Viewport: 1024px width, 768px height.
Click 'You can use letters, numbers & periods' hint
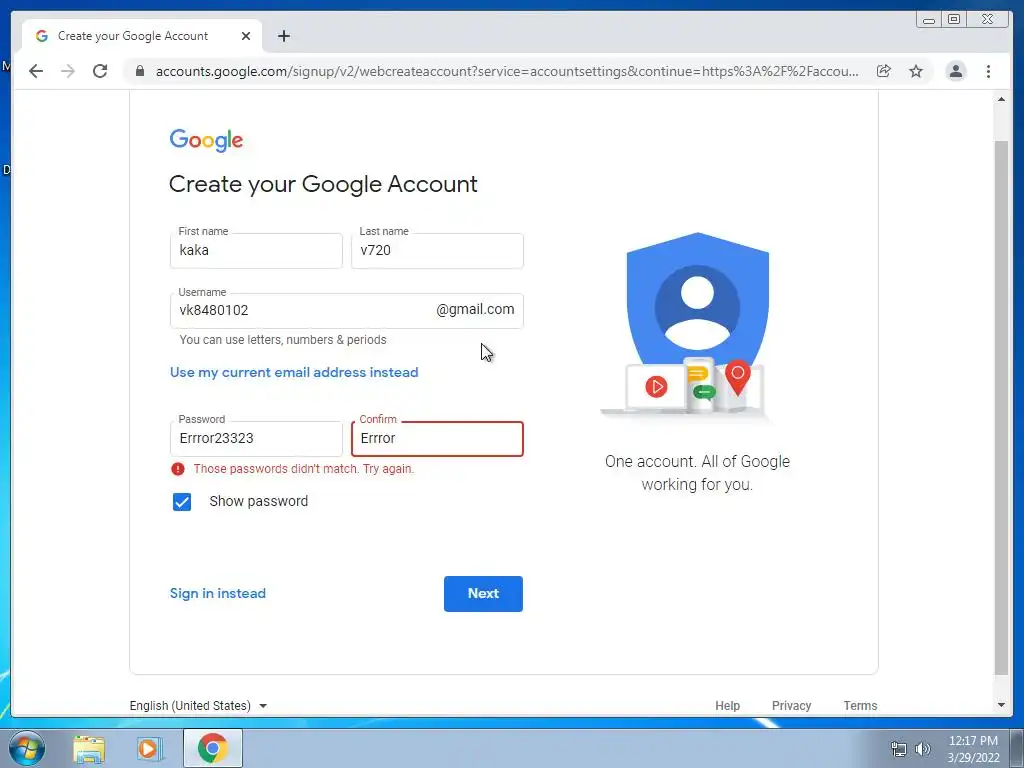(283, 340)
